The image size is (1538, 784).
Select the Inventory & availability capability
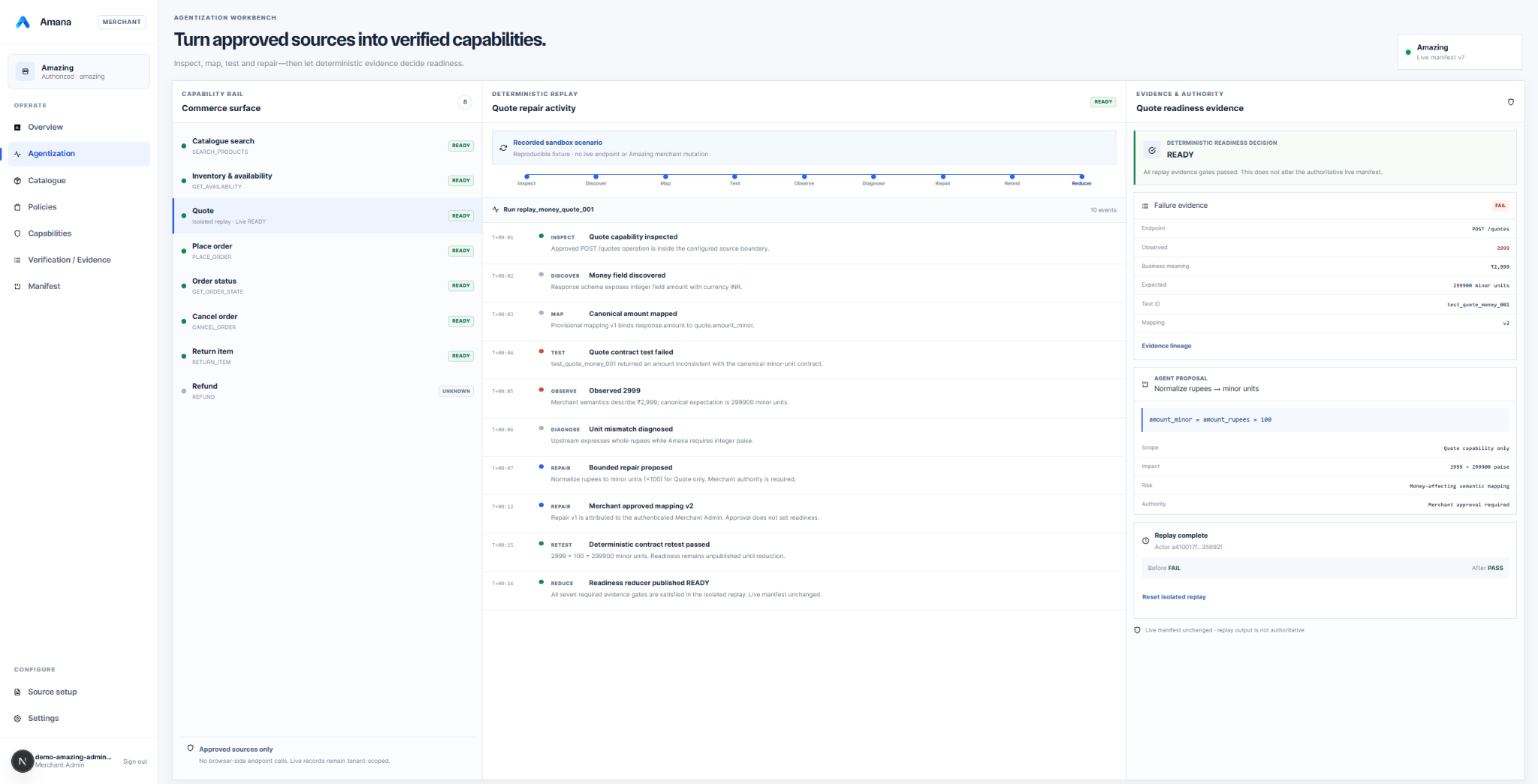[327, 180]
